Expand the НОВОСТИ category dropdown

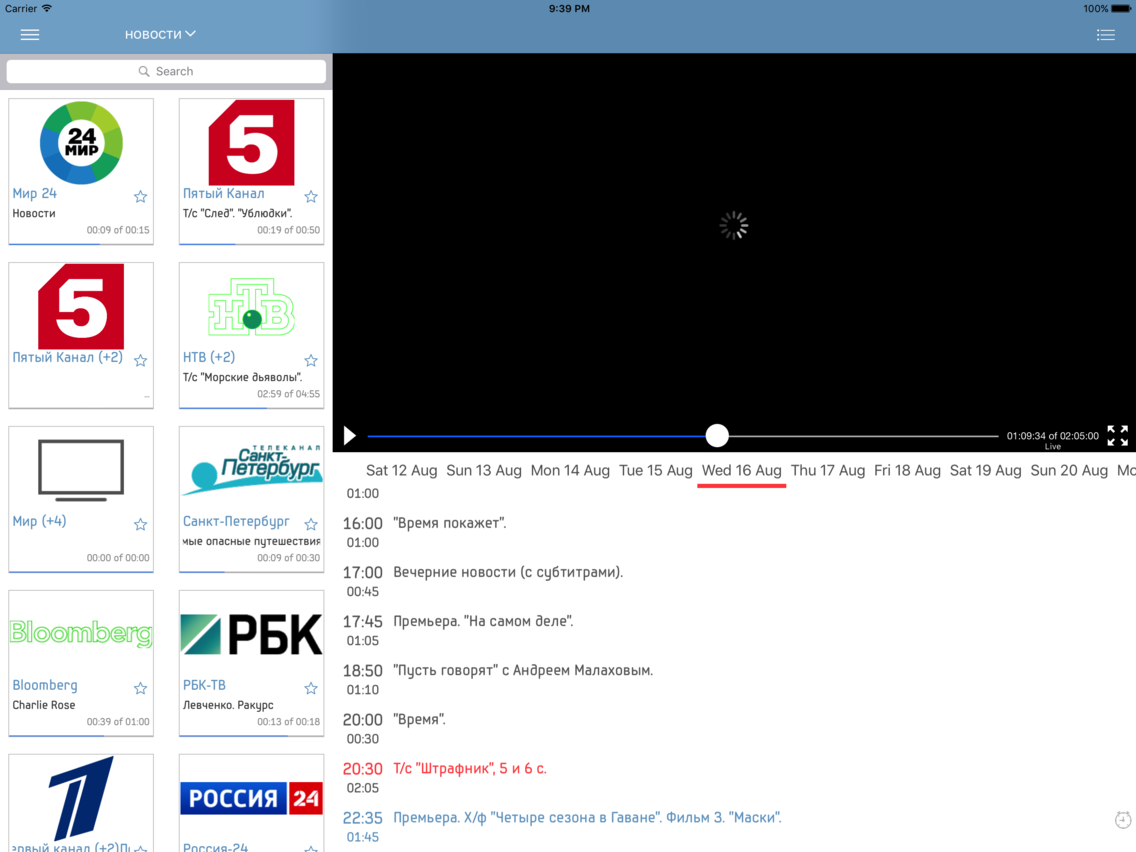point(160,34)
